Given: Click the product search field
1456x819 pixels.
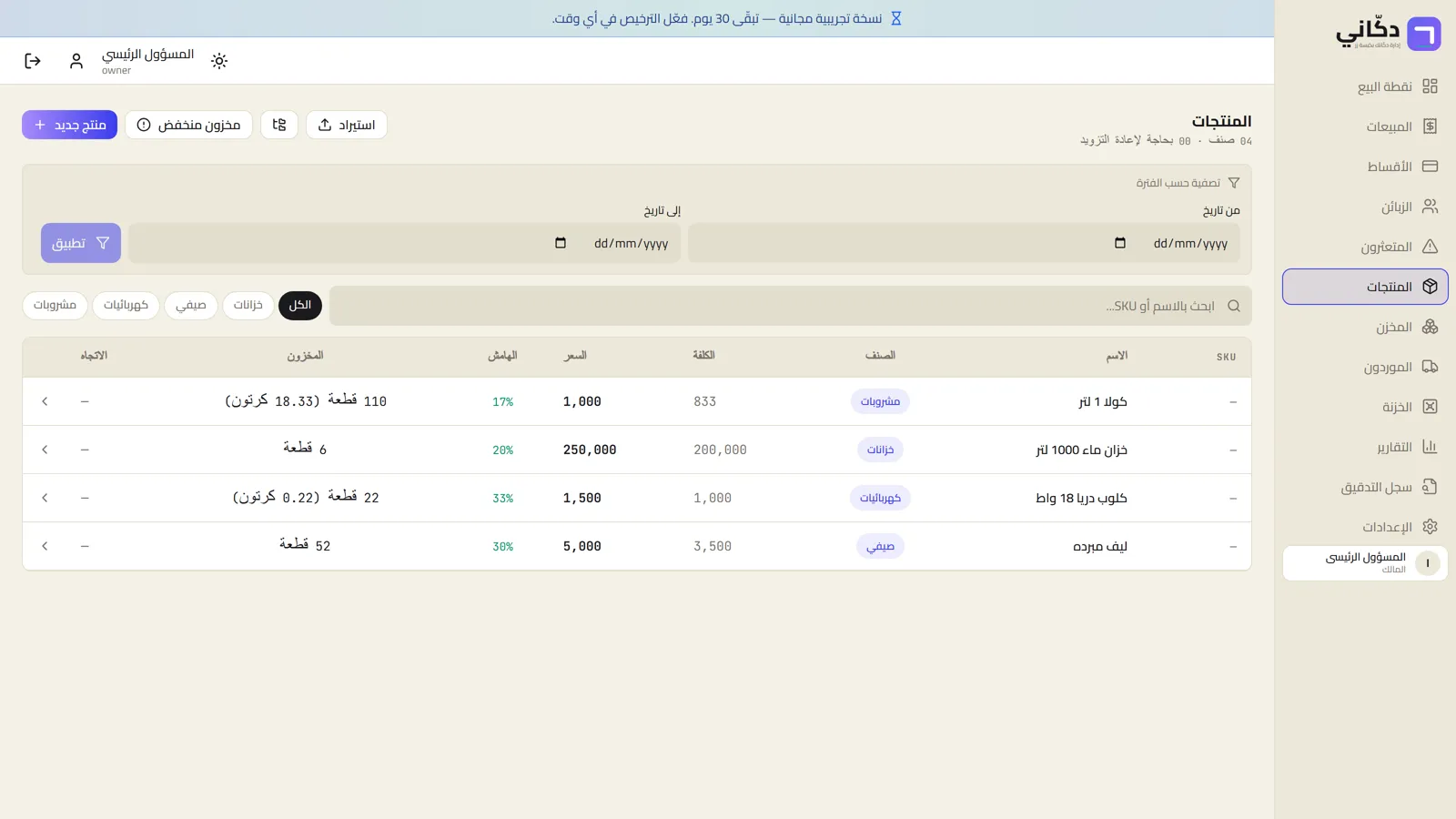Looking at the screenshot, I should point(791,306).
